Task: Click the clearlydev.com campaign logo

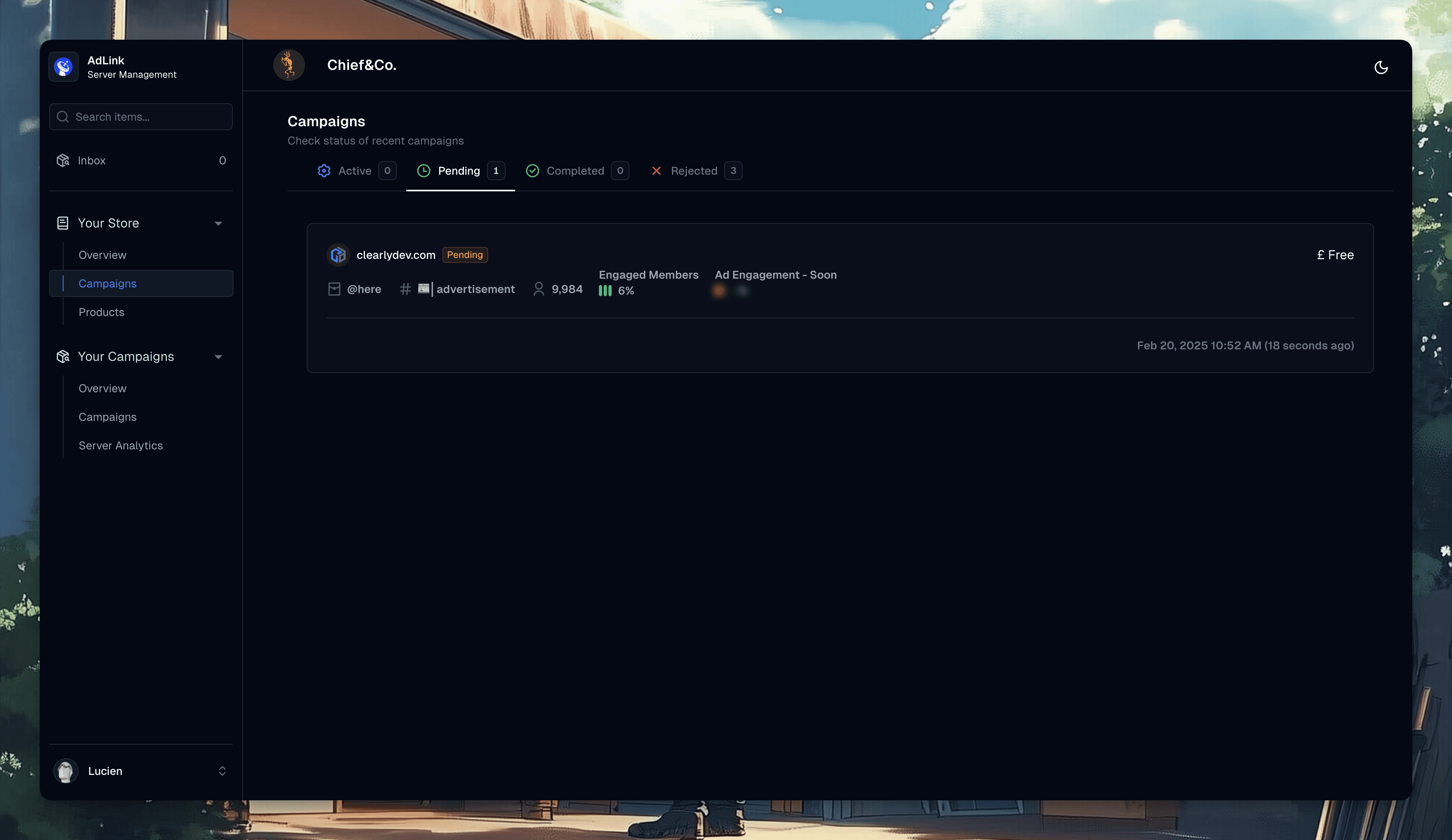Action: pyautogui.click(x=338, y=254)
